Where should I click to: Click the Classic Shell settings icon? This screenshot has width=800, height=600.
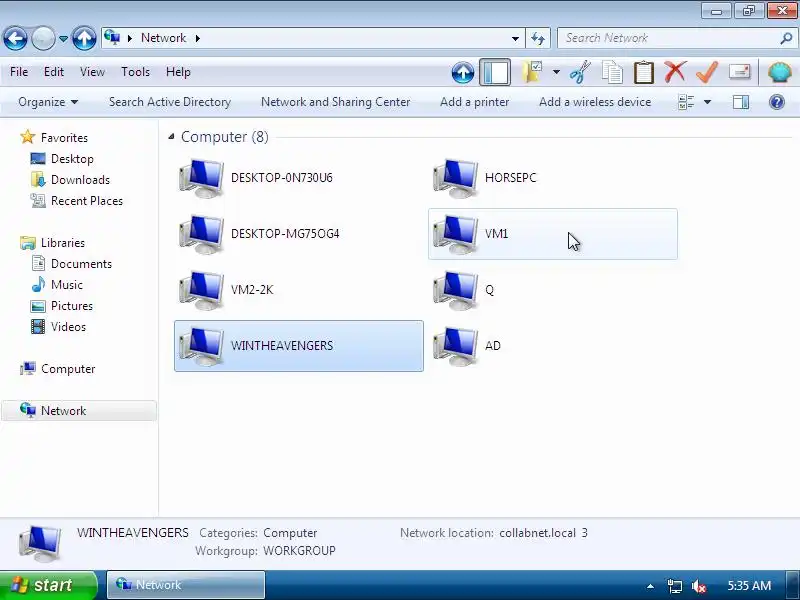tap(780, 72)
